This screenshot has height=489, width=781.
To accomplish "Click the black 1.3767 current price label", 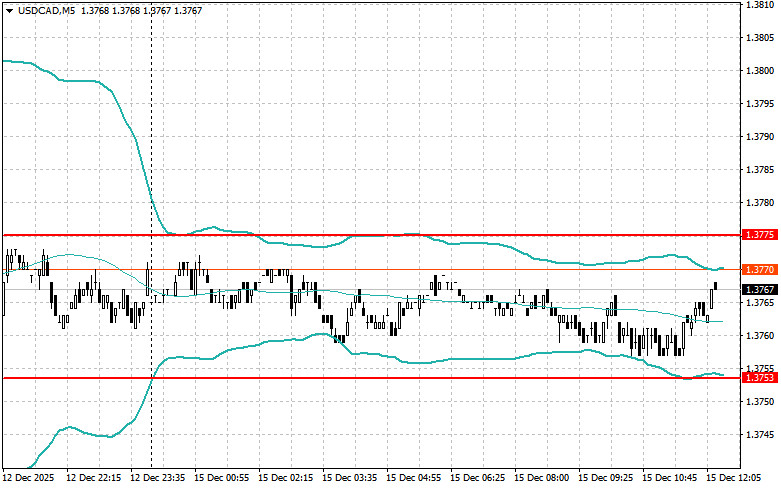I will coord(760,289).
